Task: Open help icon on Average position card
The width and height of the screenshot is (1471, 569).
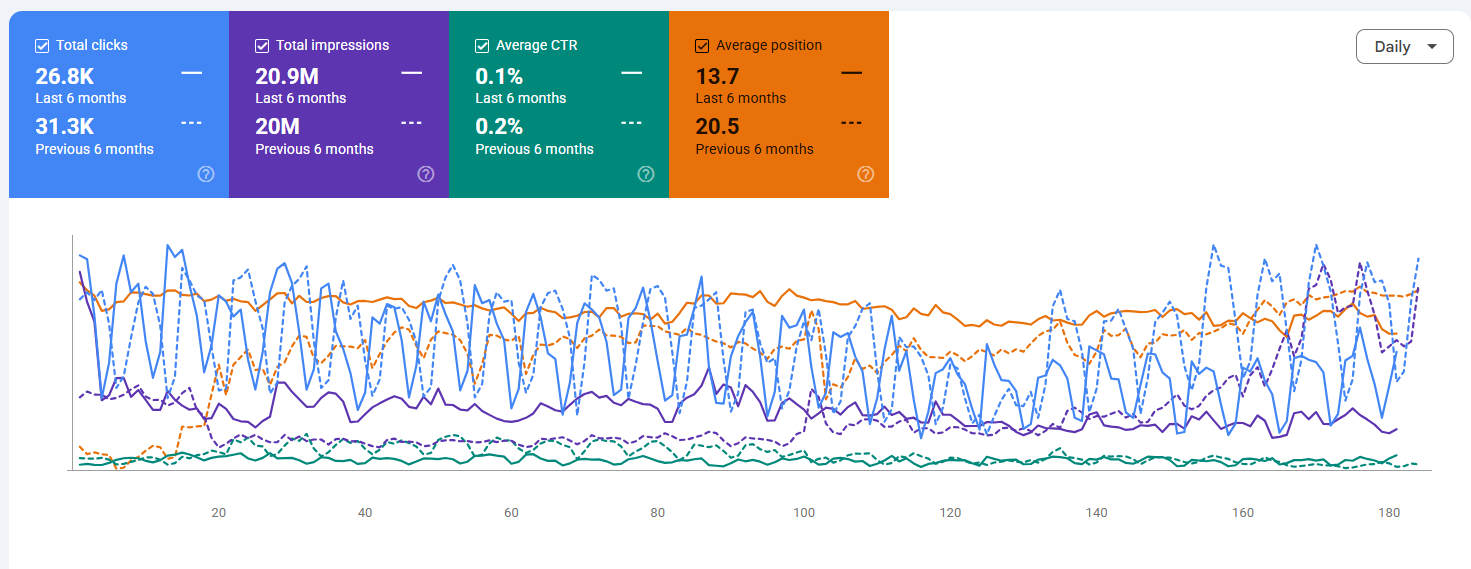Action: (x=866, y=174)
